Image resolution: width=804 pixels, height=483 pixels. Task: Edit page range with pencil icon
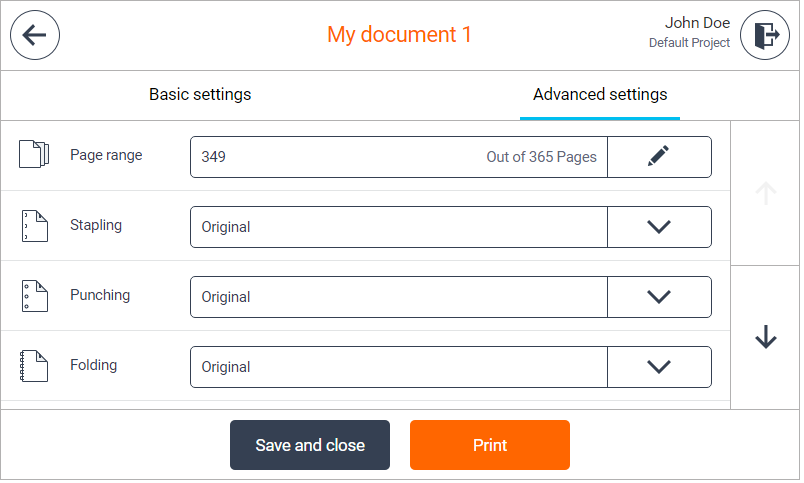click(658, 157)
